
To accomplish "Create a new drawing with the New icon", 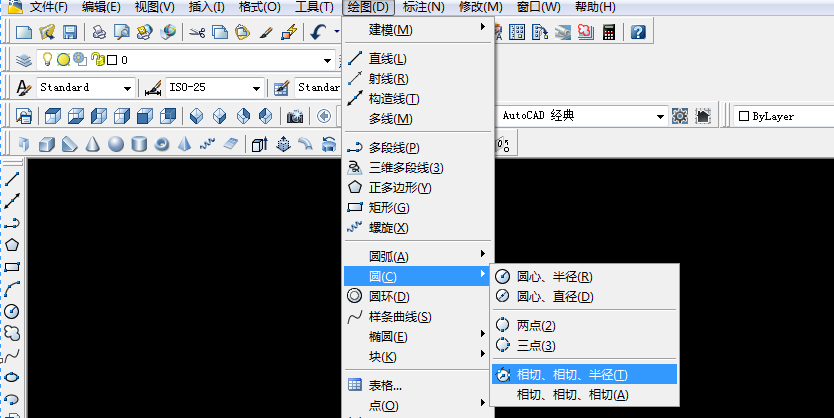I will (23, 32).
